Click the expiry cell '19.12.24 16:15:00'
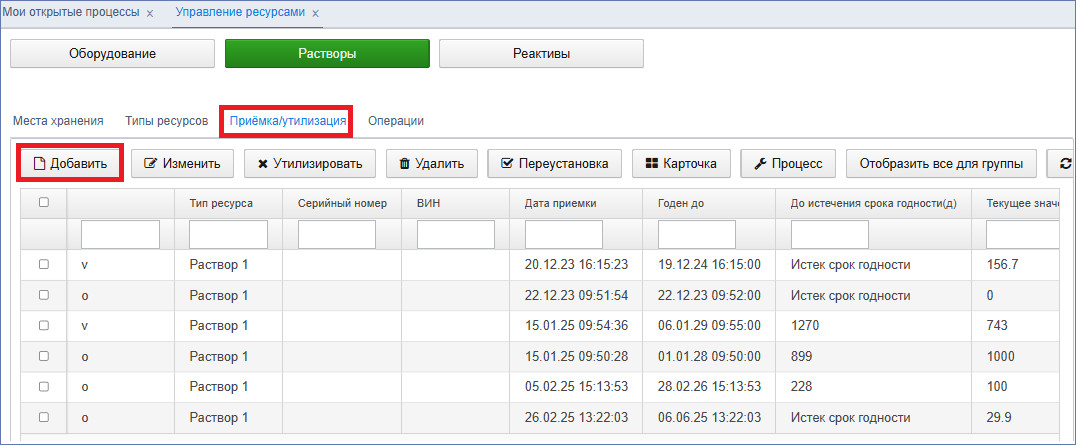 point(709,264)
